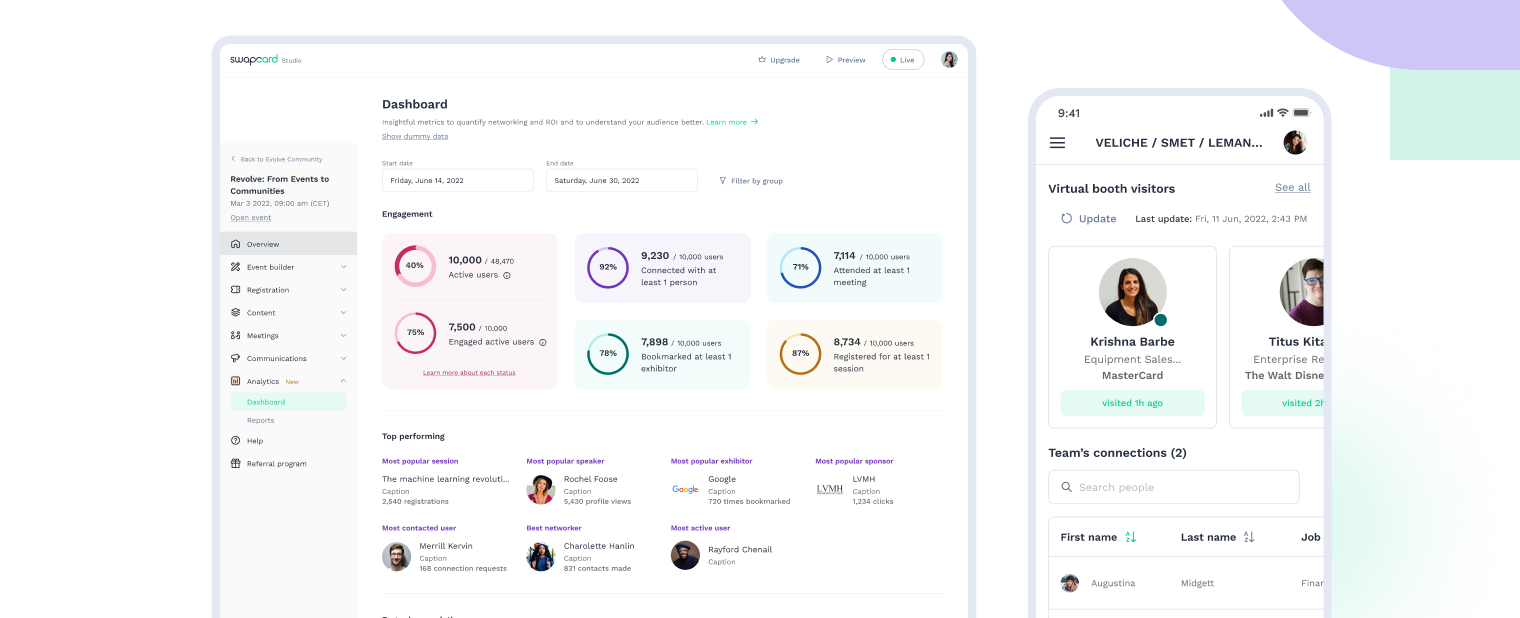Click the Filter by group funnel icon
Screen dimensions: 1520x618
coord(723,181)
